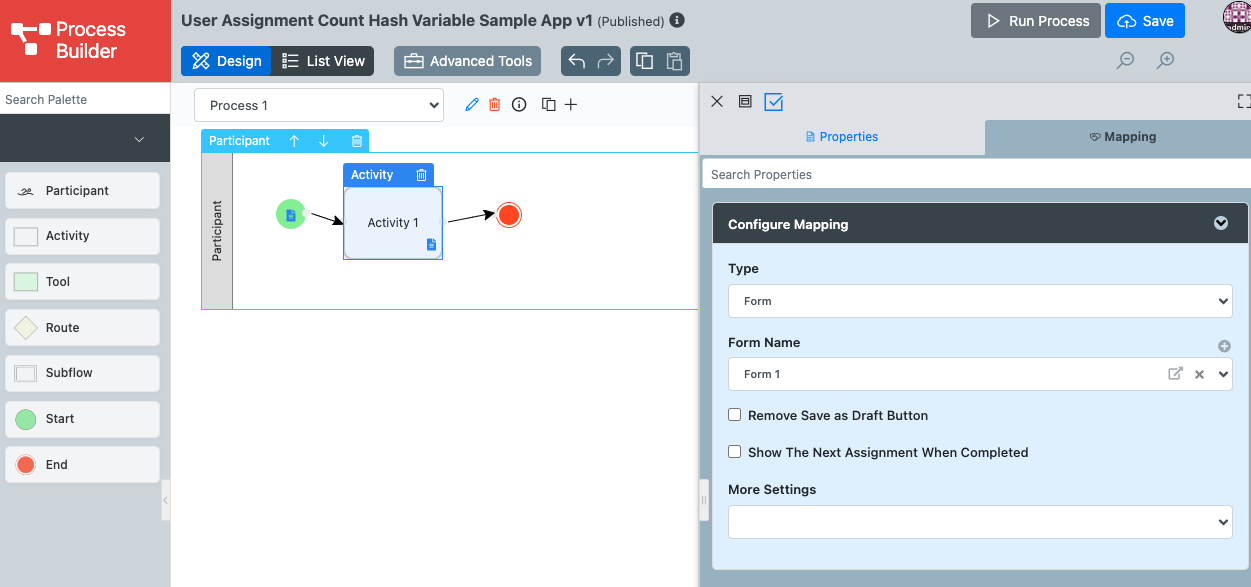Add new form plus icon
The width and height of the screenshot is (1251, 587).
tap(1224, 346)
